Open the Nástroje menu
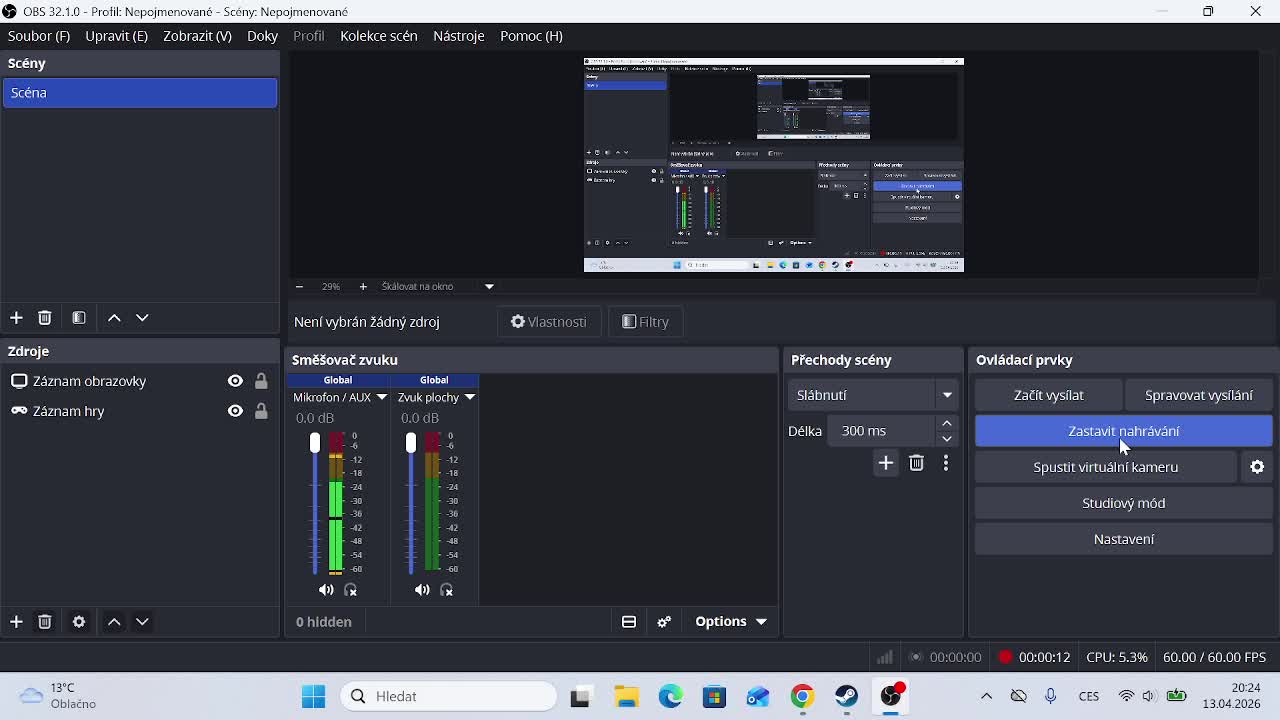Screen dimensions: 1280x720 tap(458, 36)
